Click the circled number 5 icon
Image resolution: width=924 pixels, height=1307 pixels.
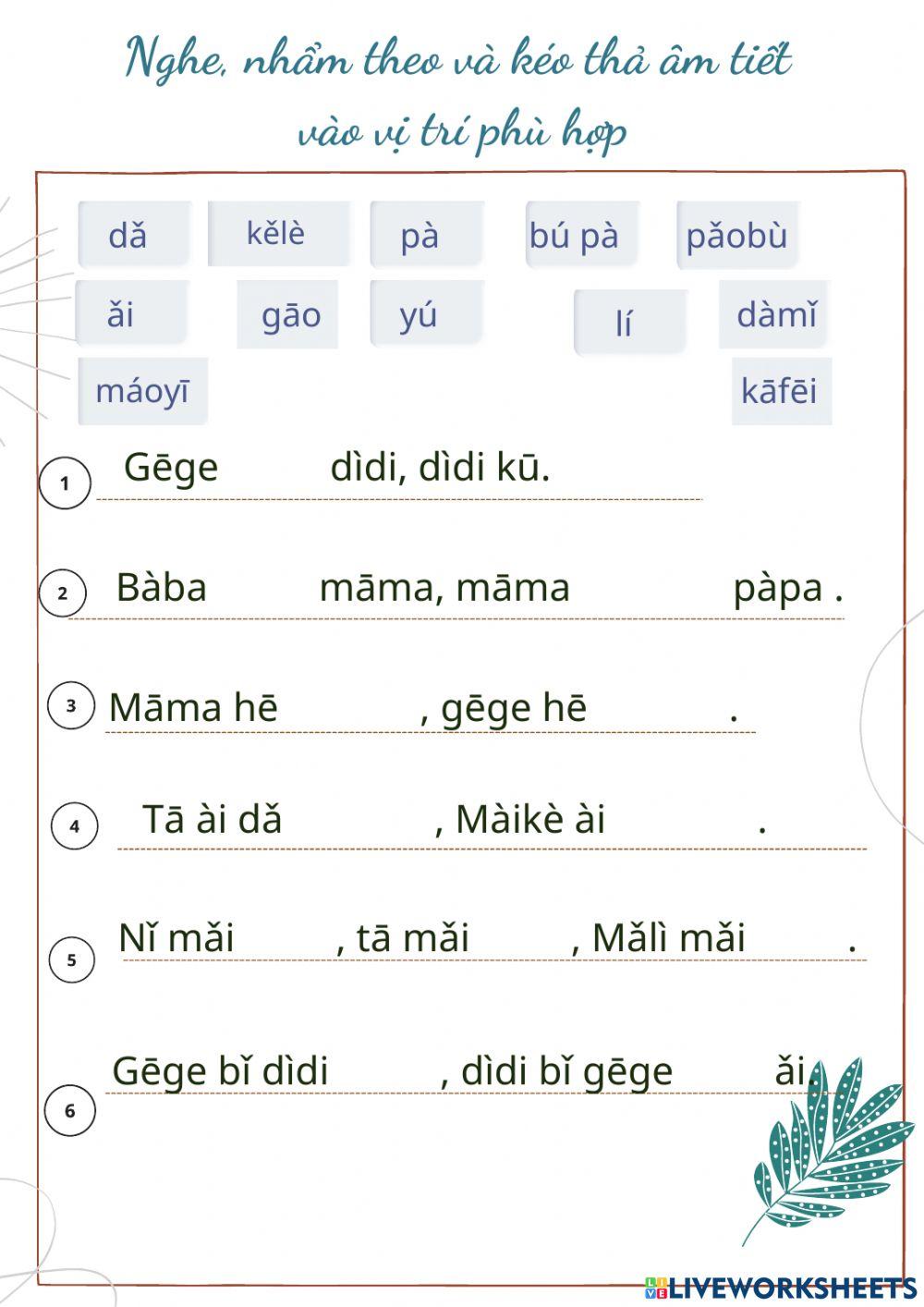pos(71,959)
